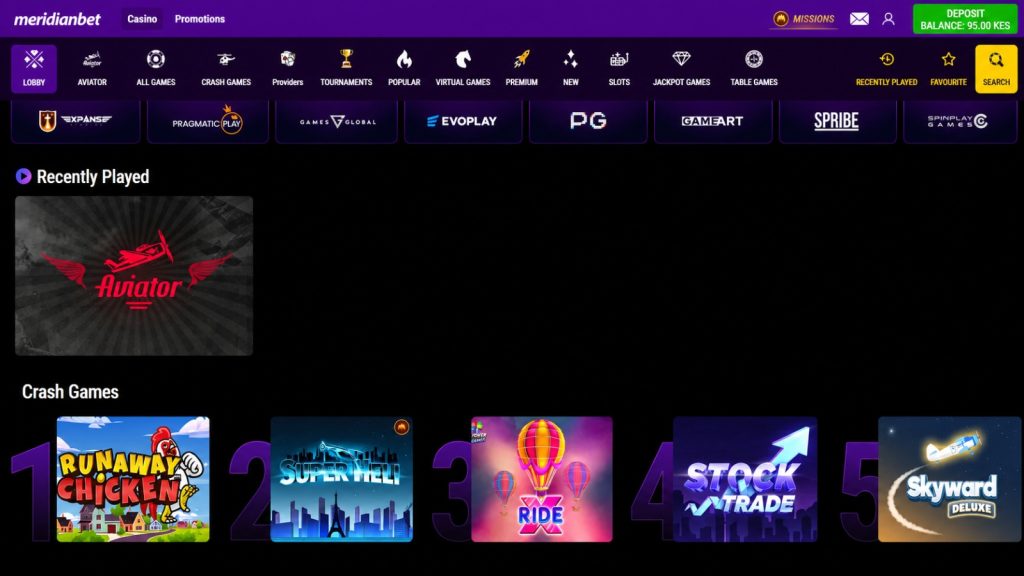Filter by the Evoplay provider logo
The image size is (1024, 576).
coord(462,121)
